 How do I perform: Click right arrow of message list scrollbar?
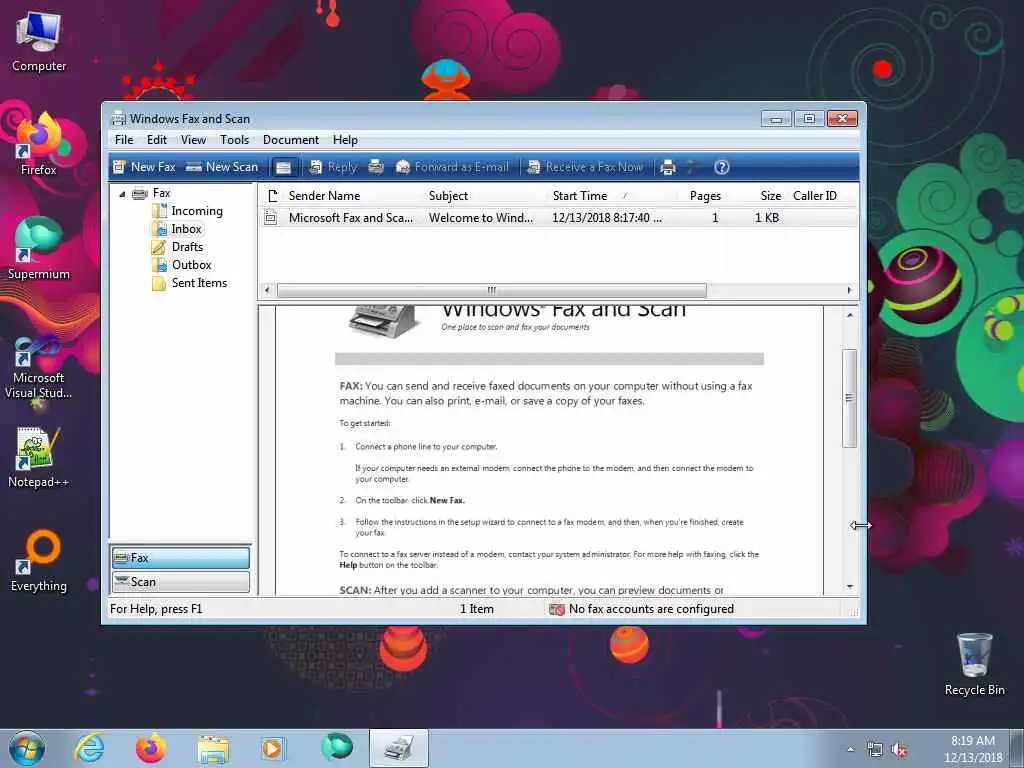pos(849,290)
